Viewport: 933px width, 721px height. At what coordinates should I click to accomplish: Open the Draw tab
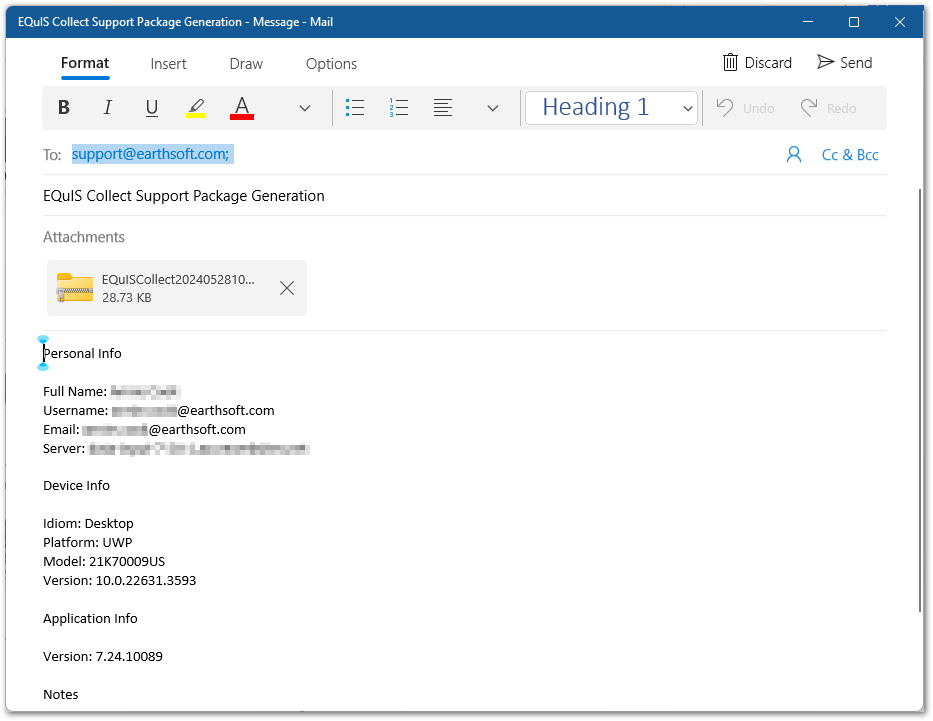[x=245, y=63]
